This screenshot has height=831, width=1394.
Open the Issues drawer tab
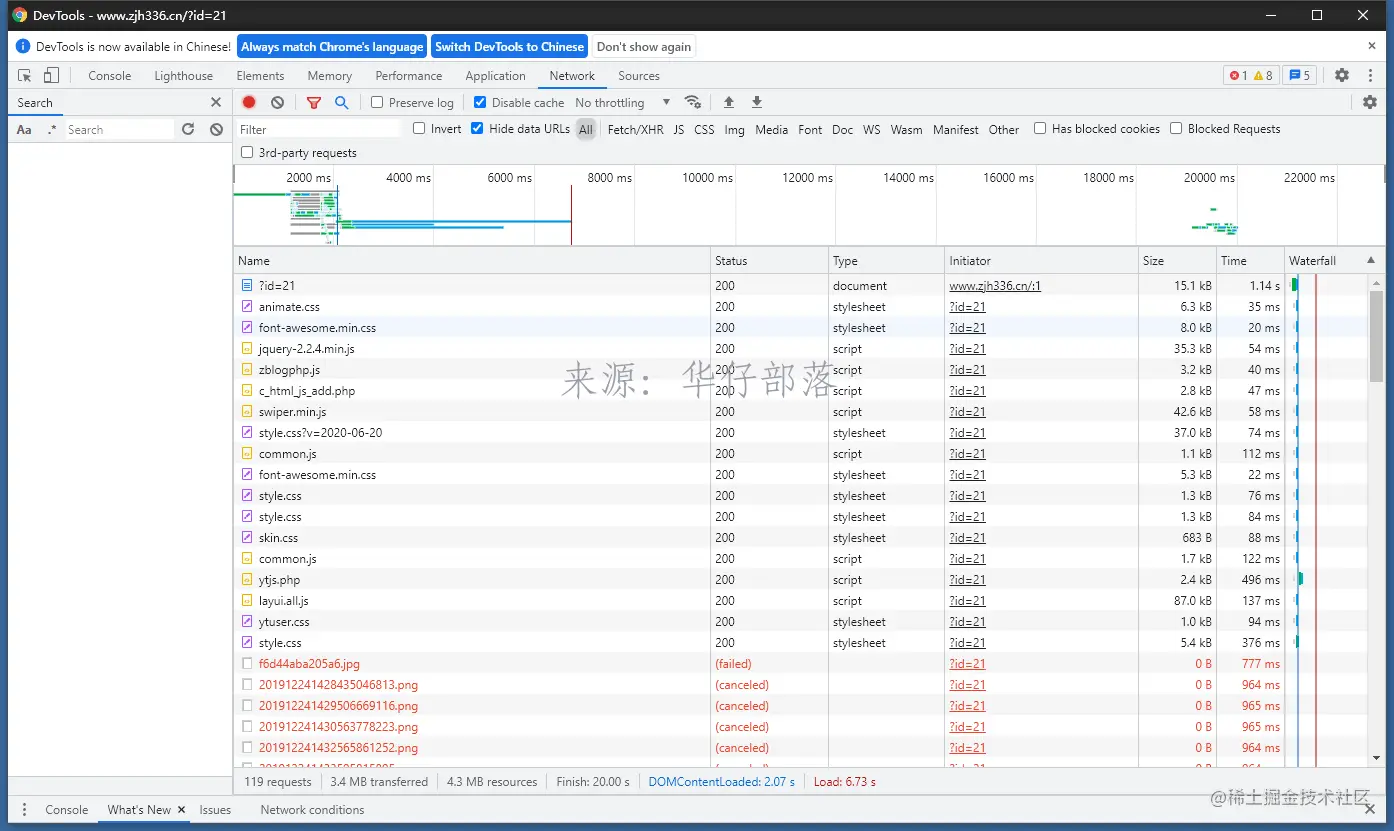coord(215,810)
